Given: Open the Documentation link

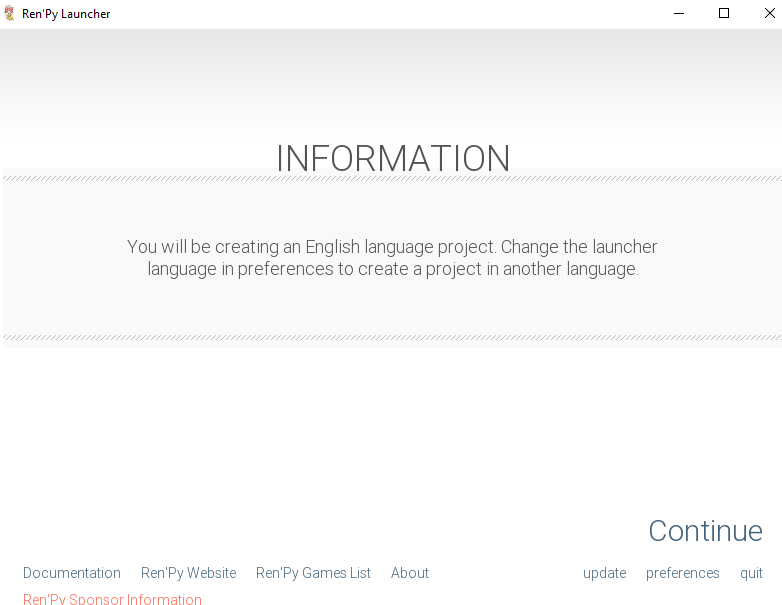Looking at the screenshot, I should coord(72,573).
